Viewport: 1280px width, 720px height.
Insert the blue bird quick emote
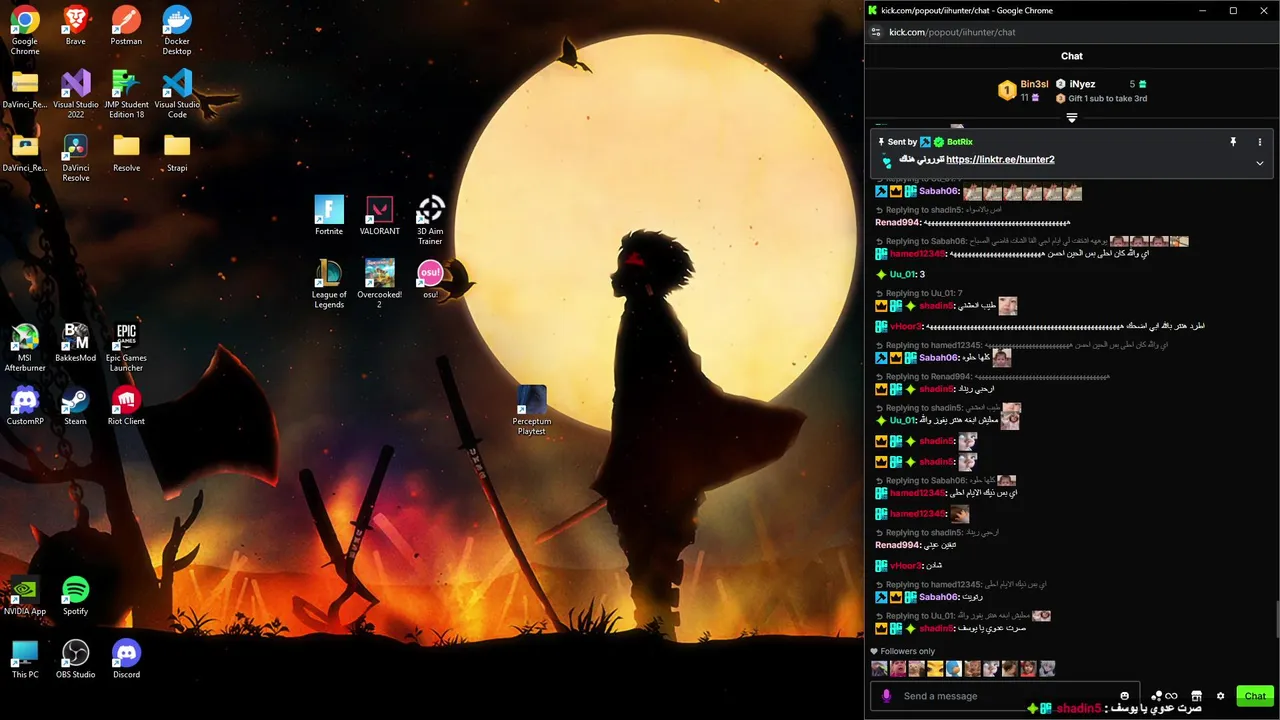(x=954, y=668)
